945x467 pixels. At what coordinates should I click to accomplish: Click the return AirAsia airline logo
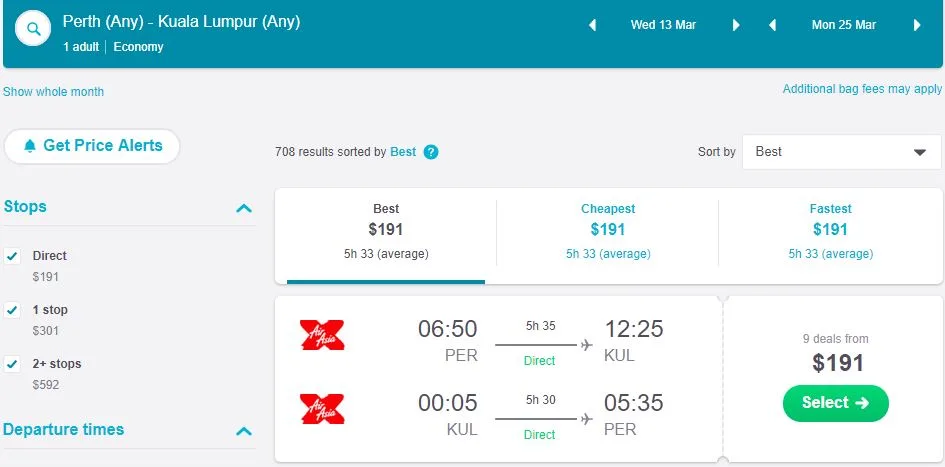(x=322, y=409)
